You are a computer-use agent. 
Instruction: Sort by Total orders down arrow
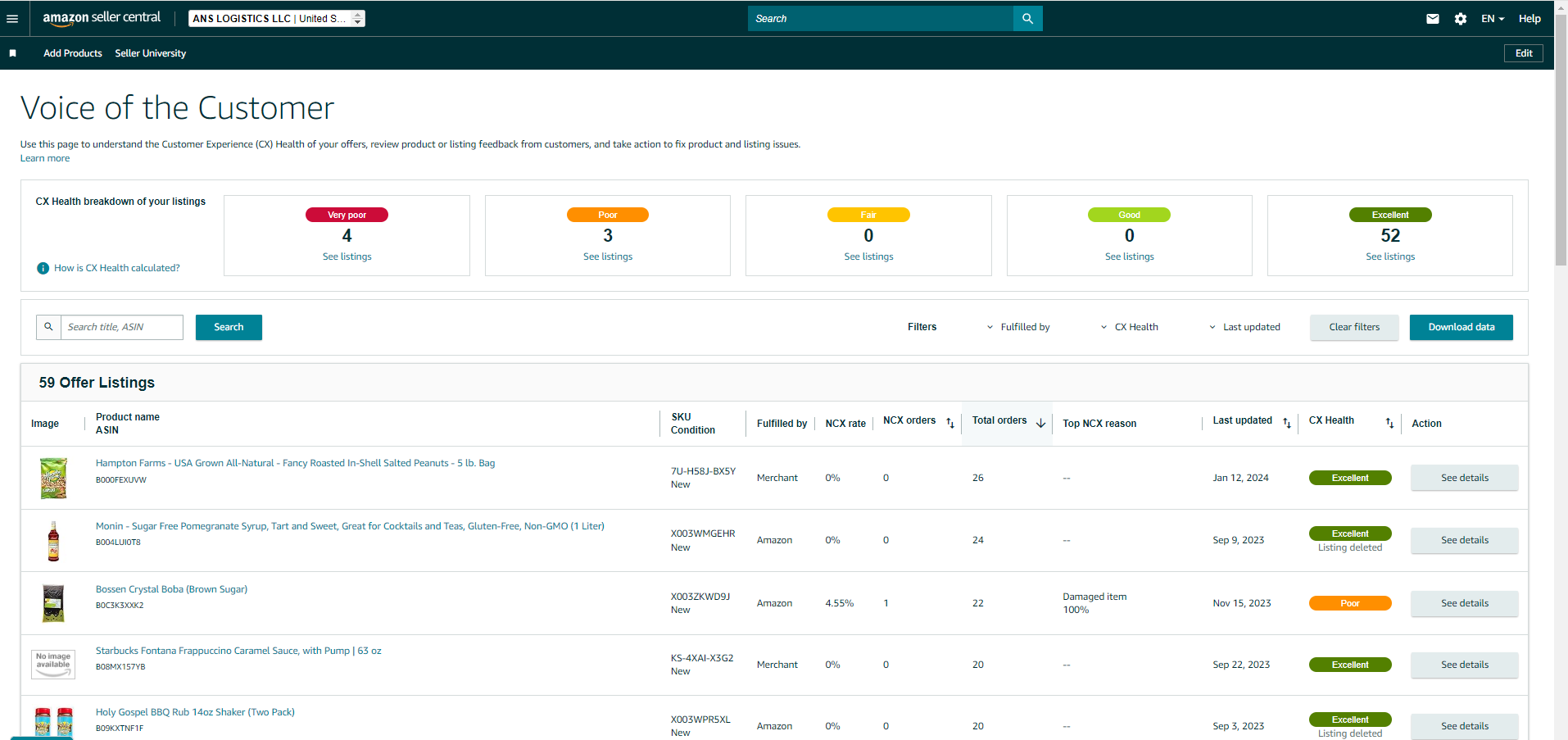point(1040,423)
